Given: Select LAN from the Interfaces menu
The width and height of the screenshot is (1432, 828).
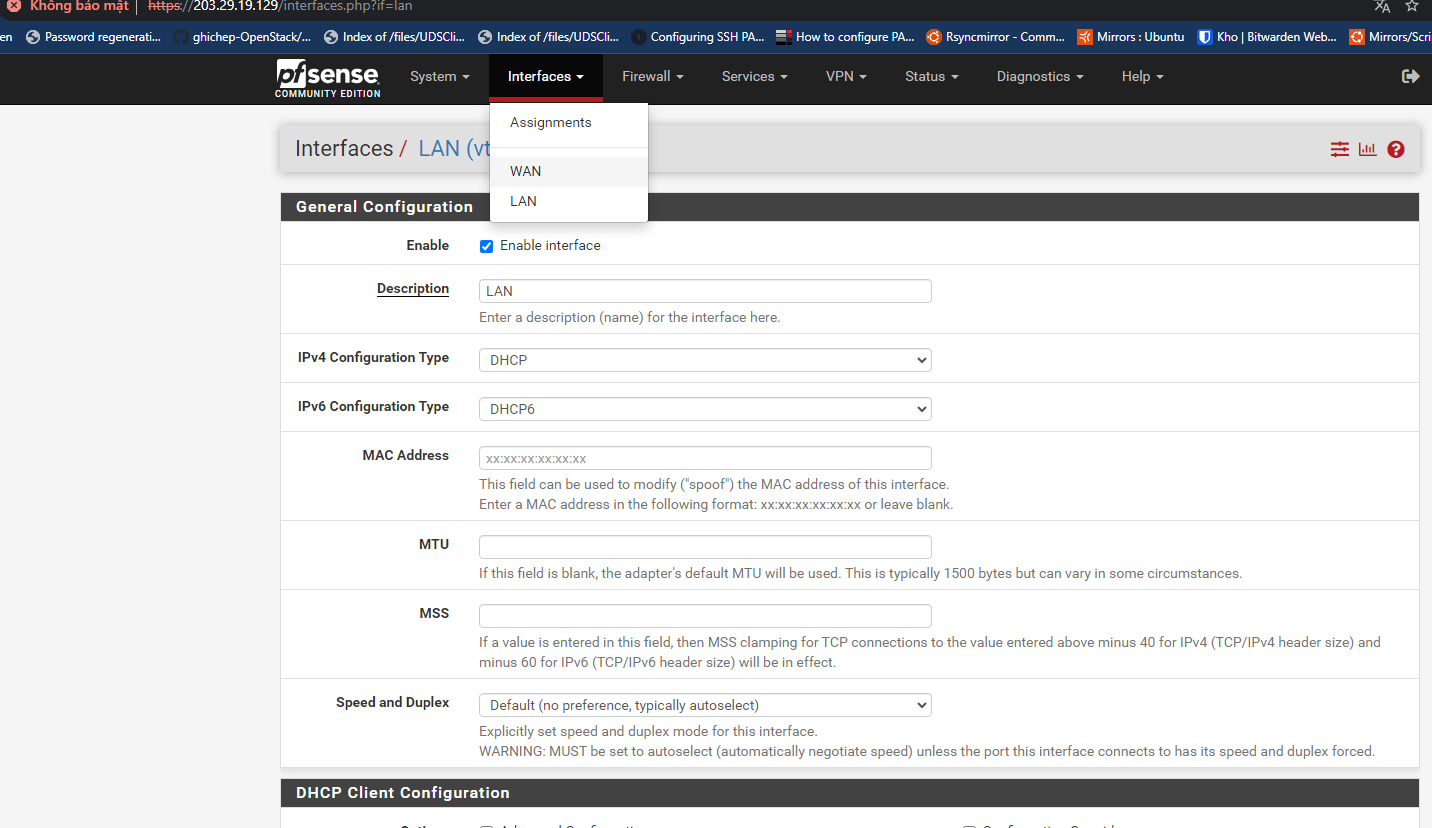Looking at the screenshot, I should click(523, 201).
